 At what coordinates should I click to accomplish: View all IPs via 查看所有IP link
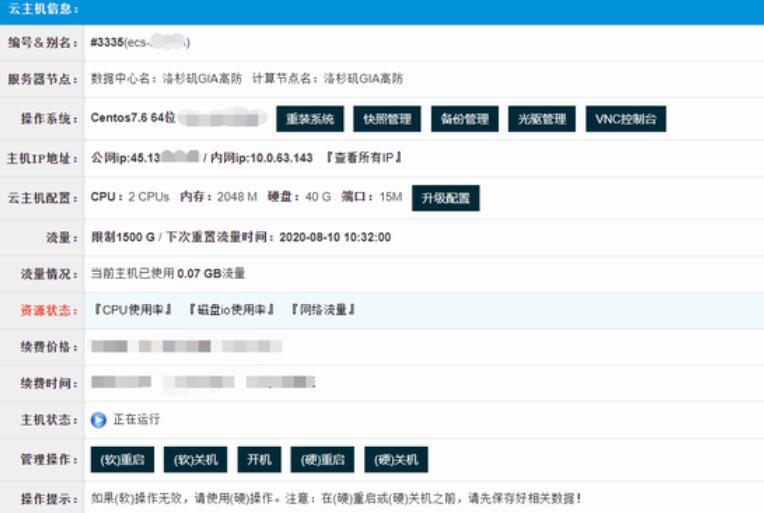pyautogui.click(x=363, y=158)
